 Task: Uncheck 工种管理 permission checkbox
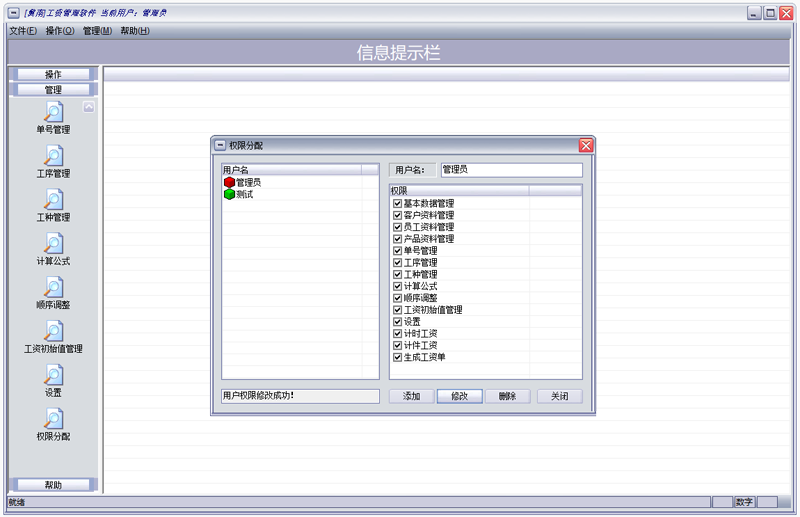[x=397, y=274]
